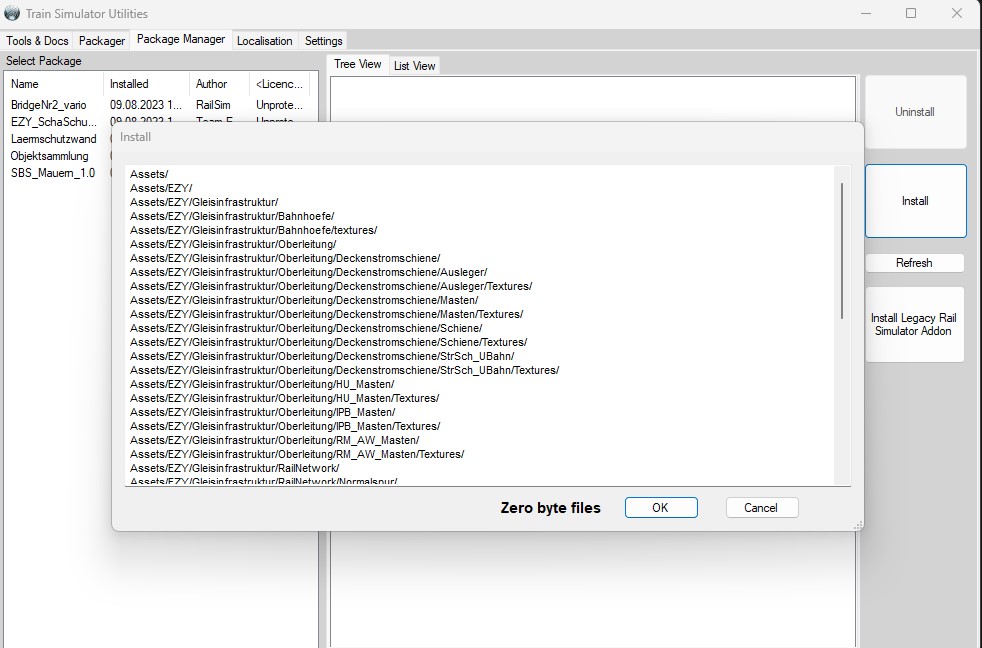
Task: Click the Deckenstromschiene/Masten/ line
Action: 304,300
